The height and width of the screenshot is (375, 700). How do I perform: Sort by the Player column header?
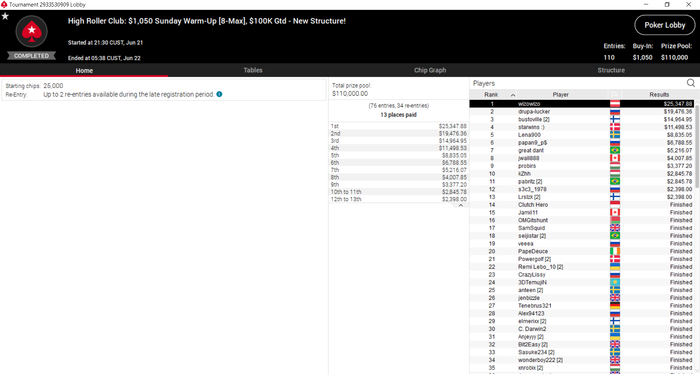[560, 95]
